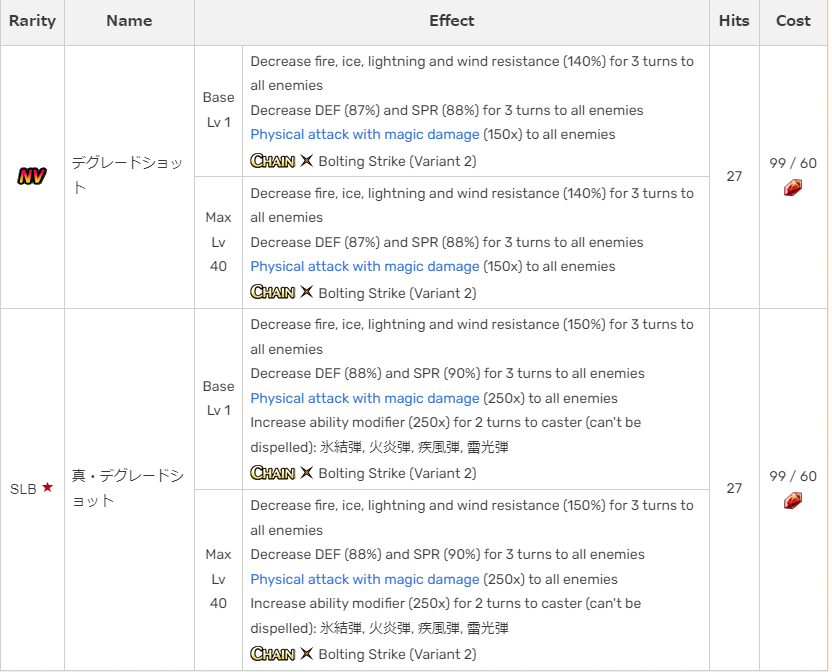832x672 pixels.
Task: Open Physical attack with magic damage in SLB Base Lv 1 row
Action: (364, 398)
